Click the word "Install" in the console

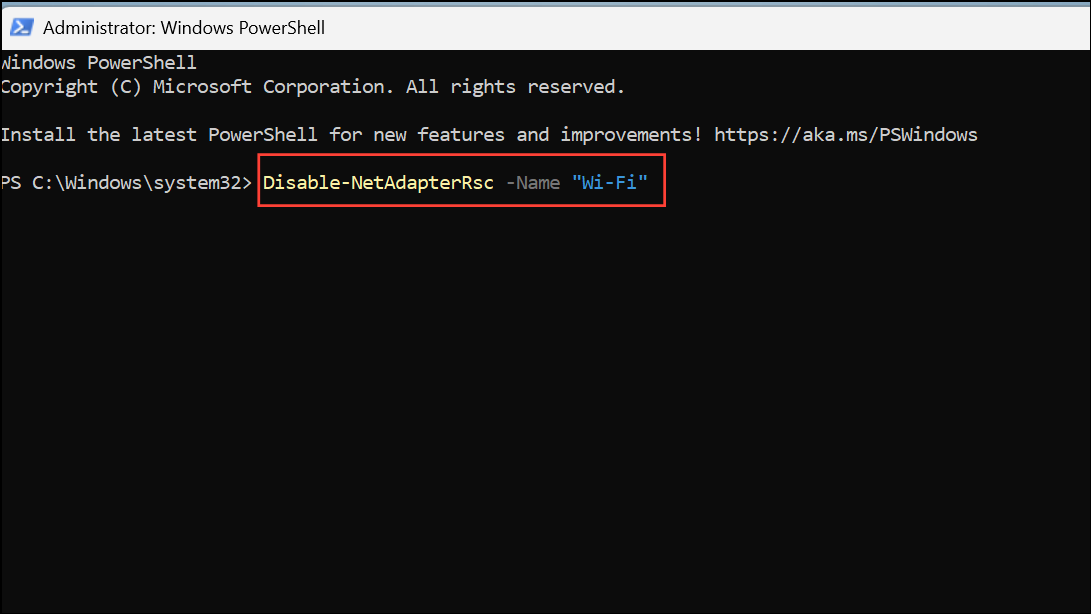[38, 134]
